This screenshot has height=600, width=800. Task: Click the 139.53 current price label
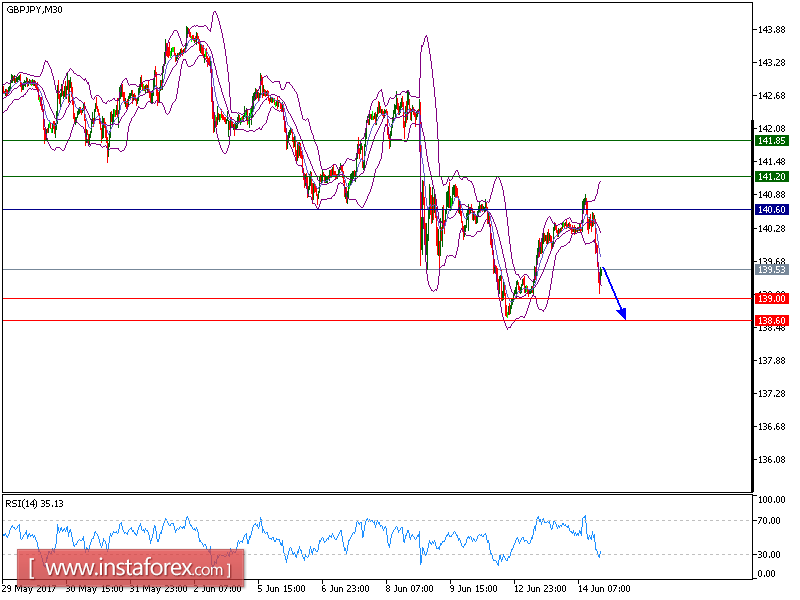[771, 269]
